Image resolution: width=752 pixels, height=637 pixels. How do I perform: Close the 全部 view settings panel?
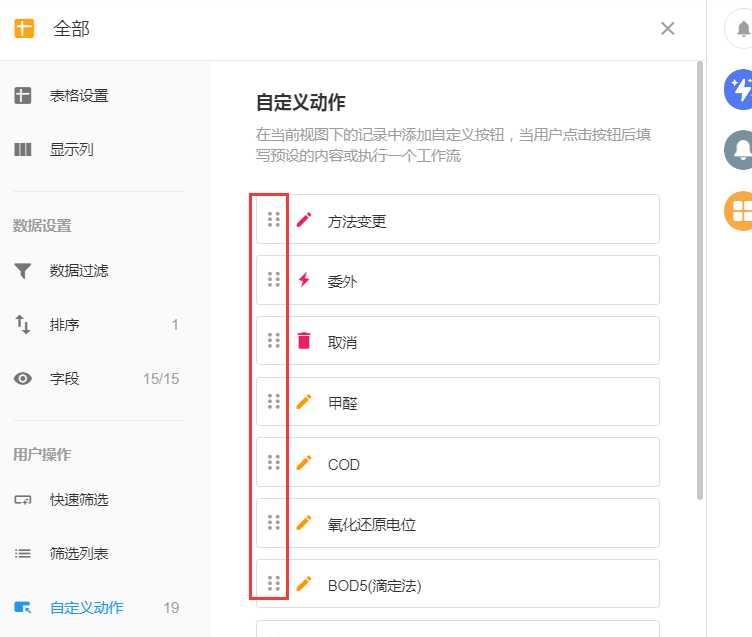[668, 29]
